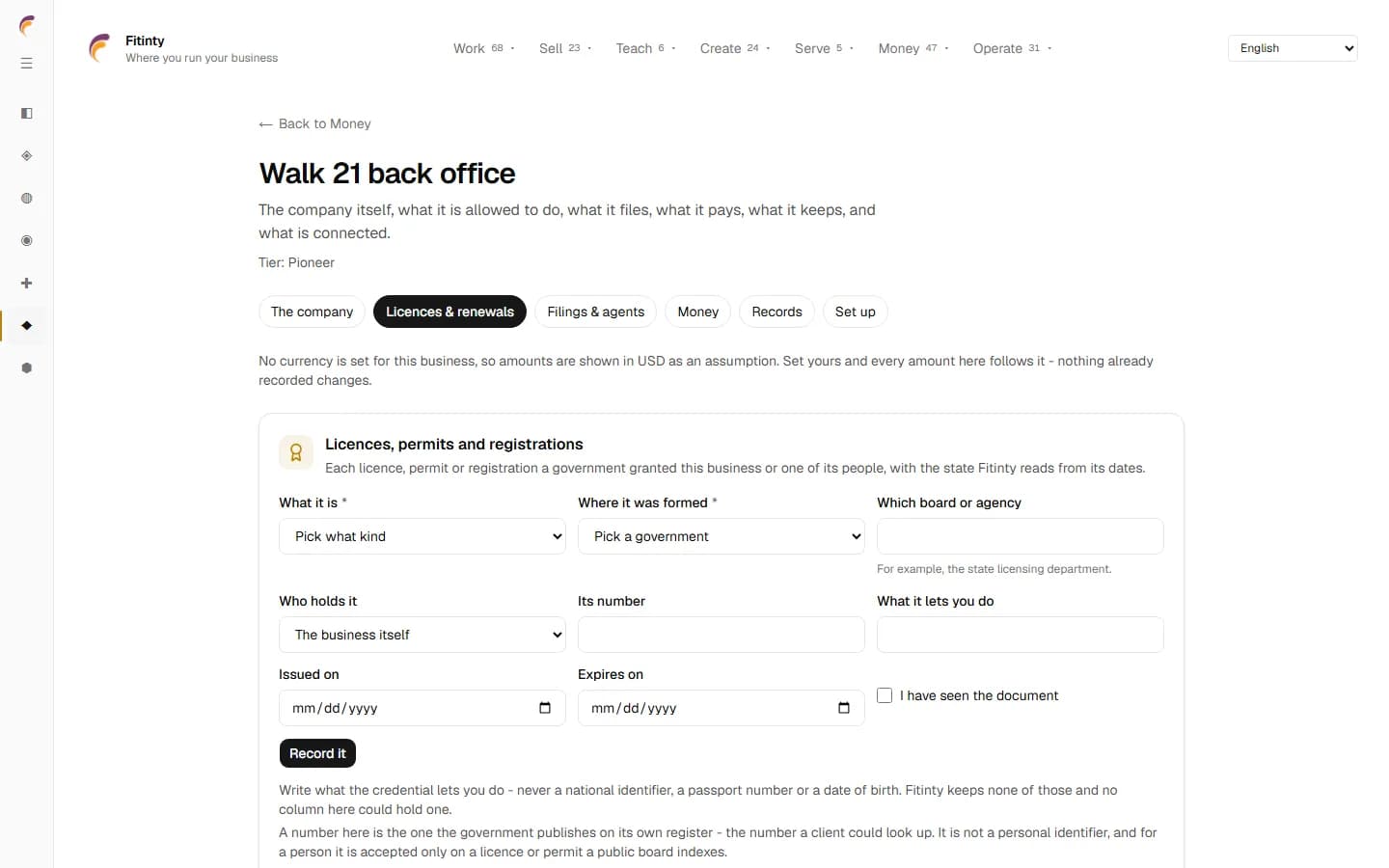Open the English language selector

(x=1293, y=48)
